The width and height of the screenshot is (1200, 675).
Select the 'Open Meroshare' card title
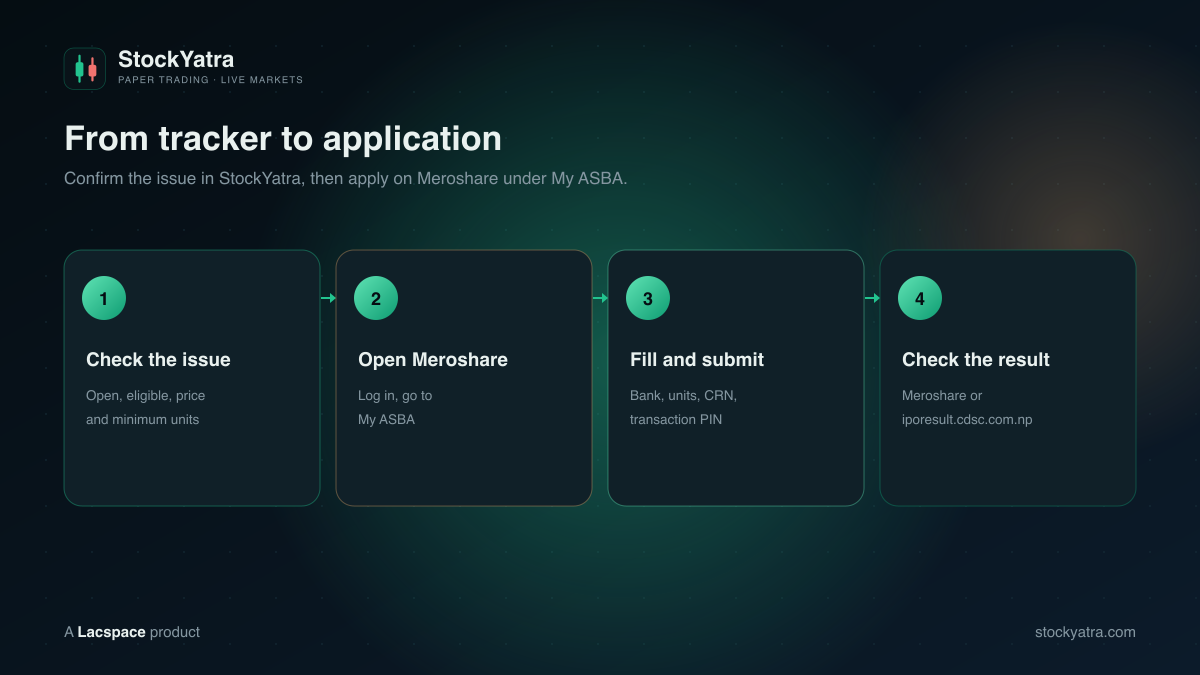click(433, 360)
